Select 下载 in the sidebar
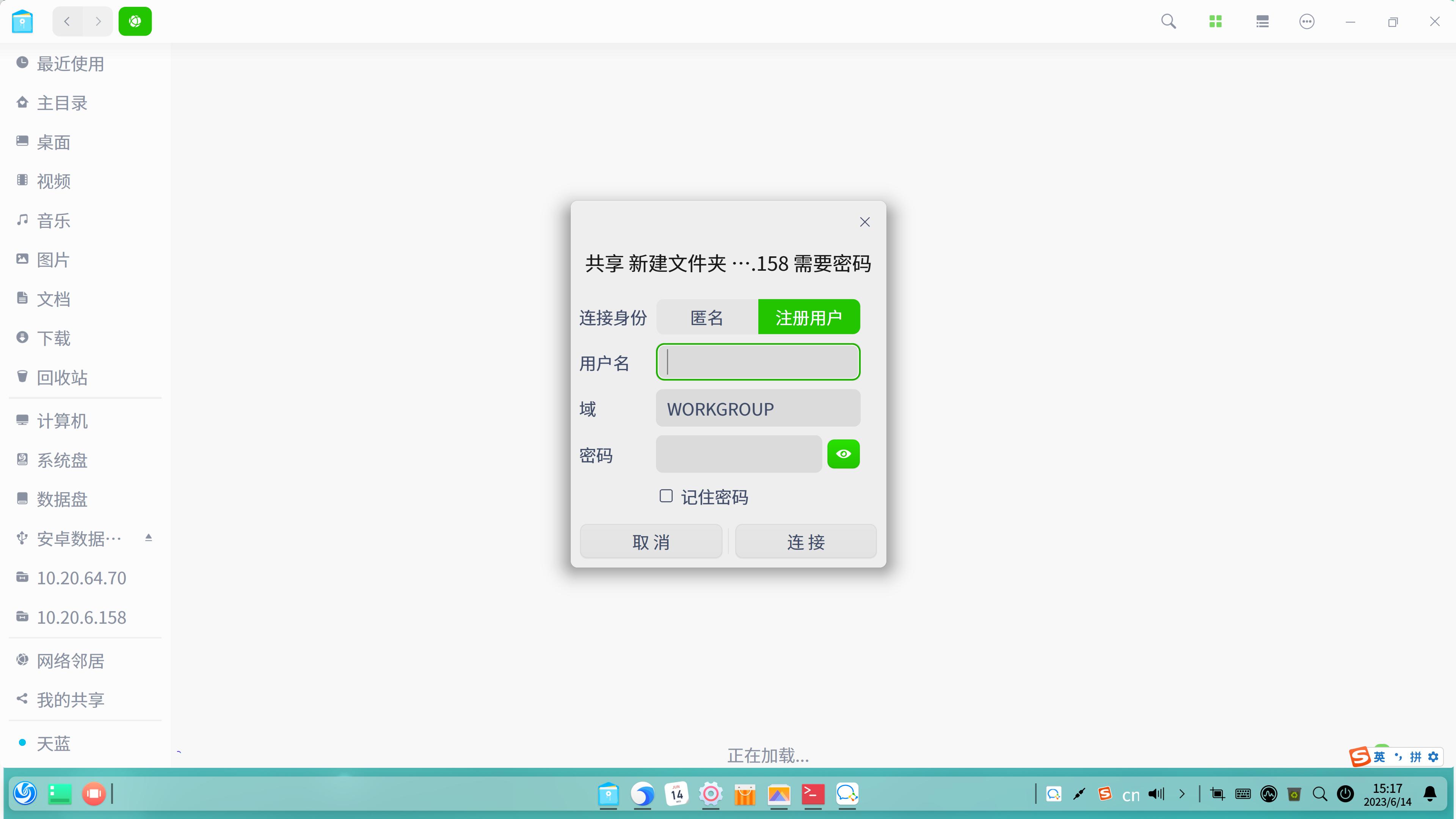 click(x=85, y=338)
